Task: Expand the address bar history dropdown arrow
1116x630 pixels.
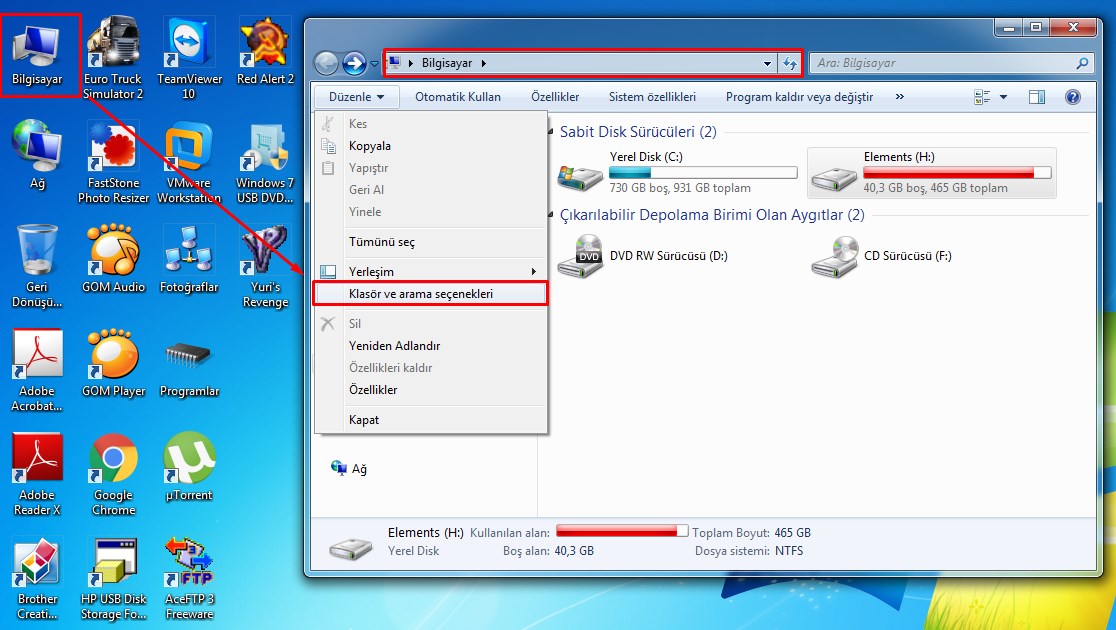Action: (x=767, y=63)
